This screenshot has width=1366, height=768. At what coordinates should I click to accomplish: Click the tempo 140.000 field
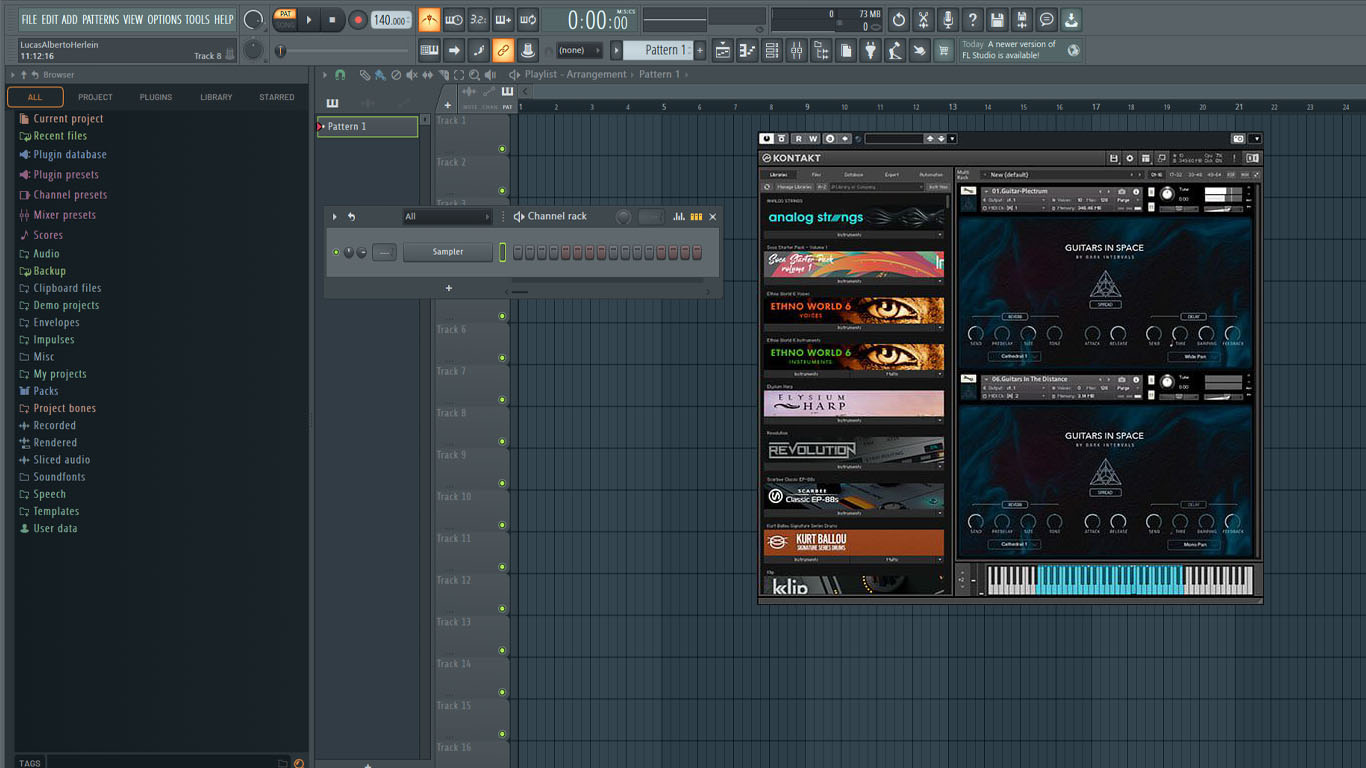click(391, 20)
